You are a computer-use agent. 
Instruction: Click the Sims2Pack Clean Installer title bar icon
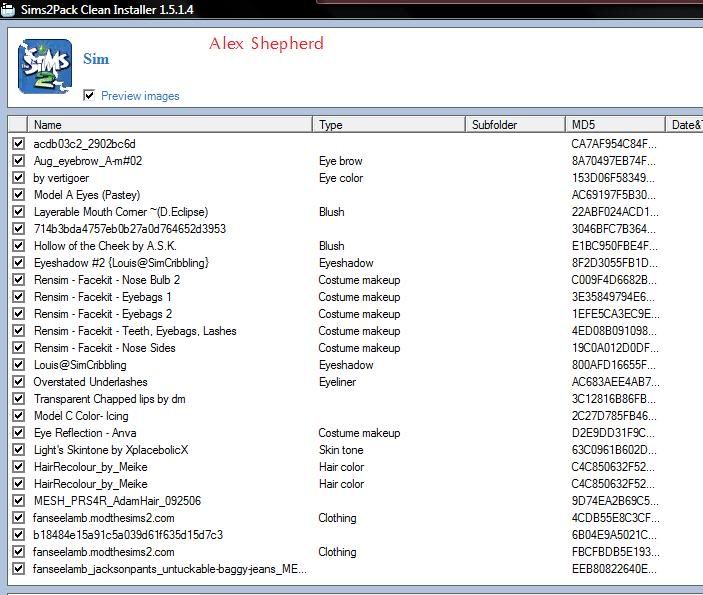point(8,10)
